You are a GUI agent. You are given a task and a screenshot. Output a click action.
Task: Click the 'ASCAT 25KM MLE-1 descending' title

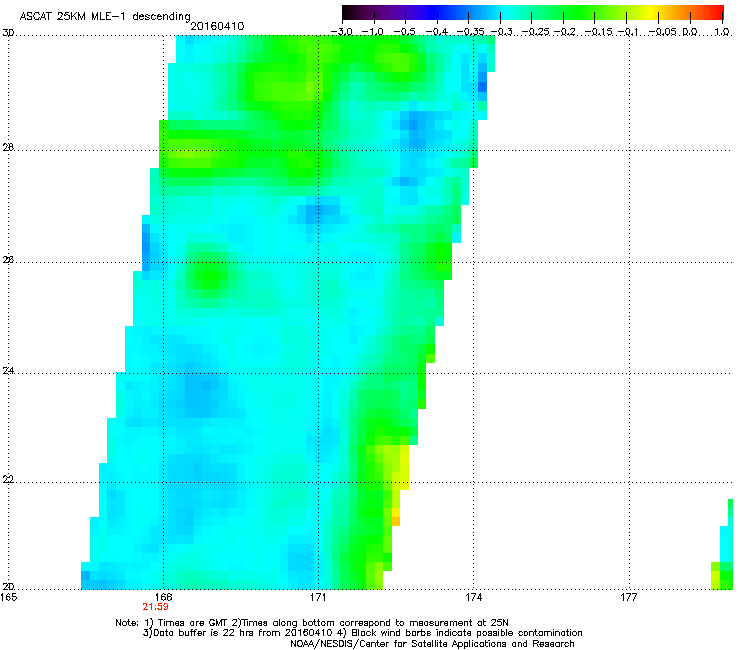click(105, 17)
